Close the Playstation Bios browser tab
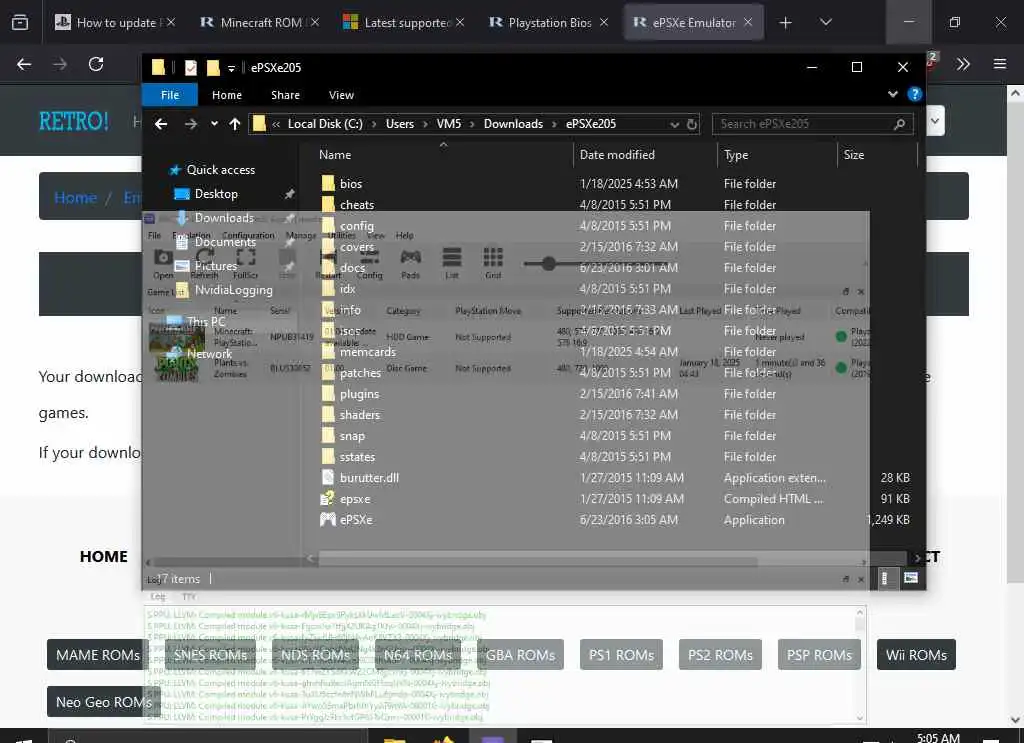Viewport: 1024px width, 743px height. (604, 22)
